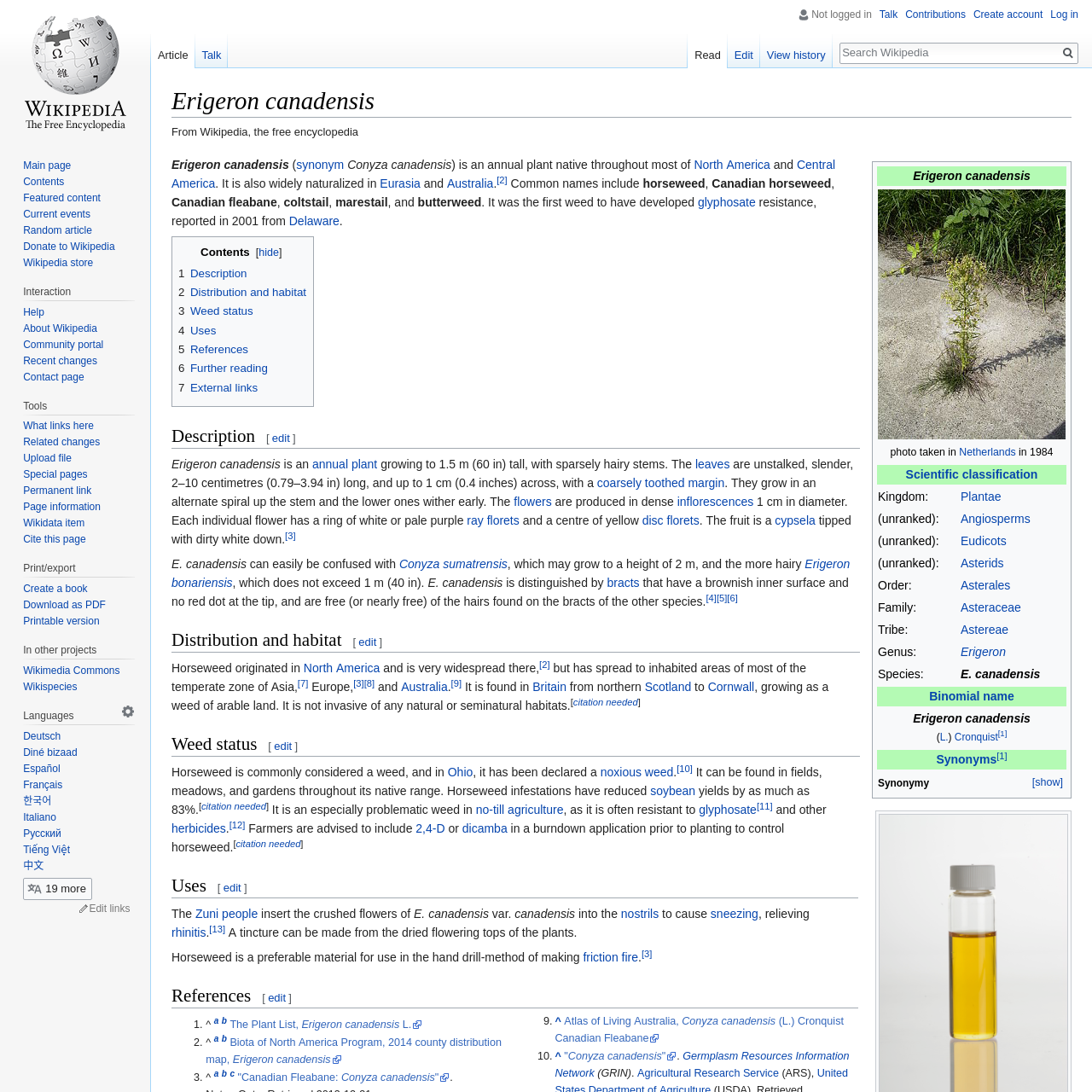1092x1092 pixels.
Task: Open the noxious weed link
Action: pos(637,772)
